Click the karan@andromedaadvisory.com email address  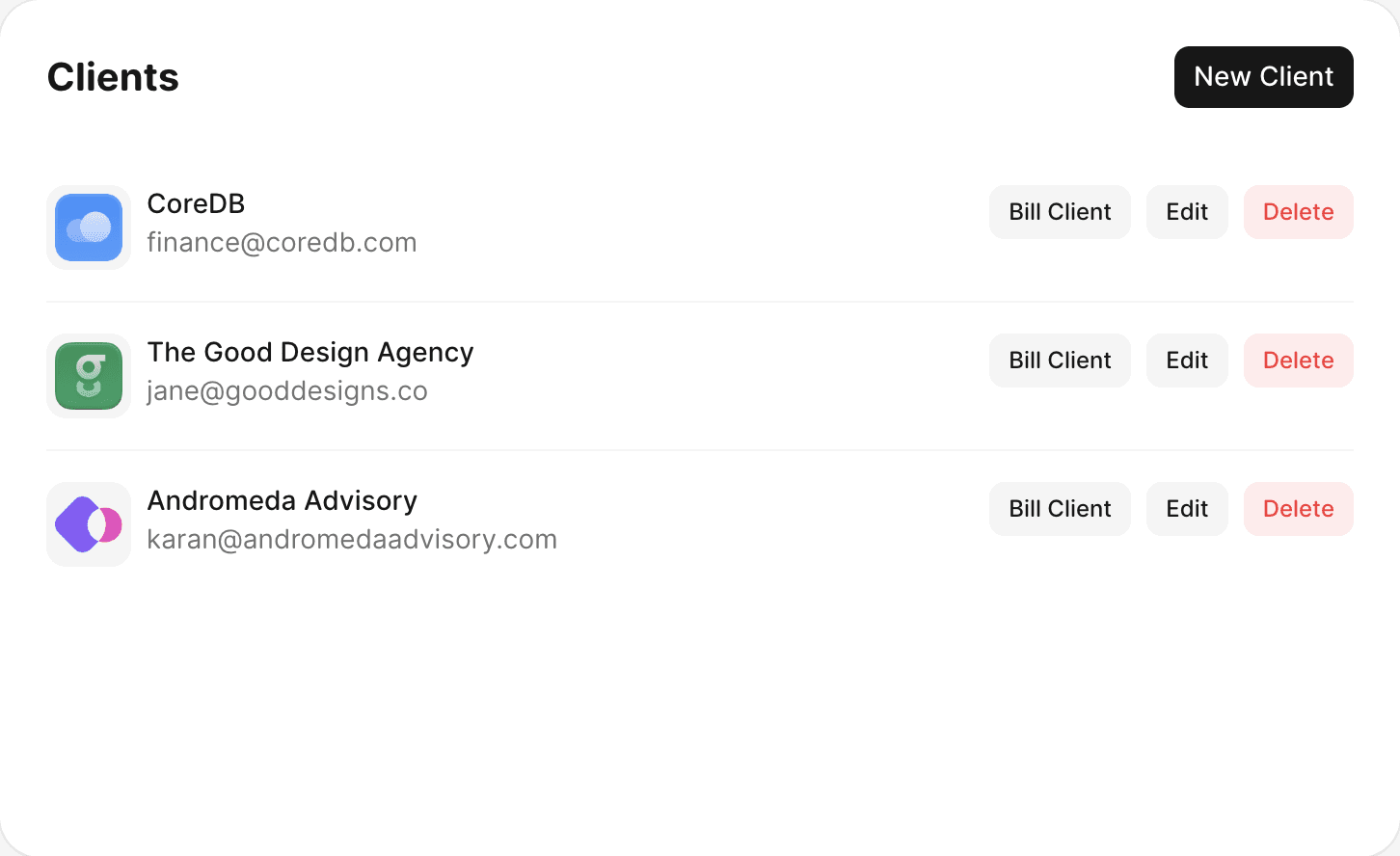[x=352, y=540]
